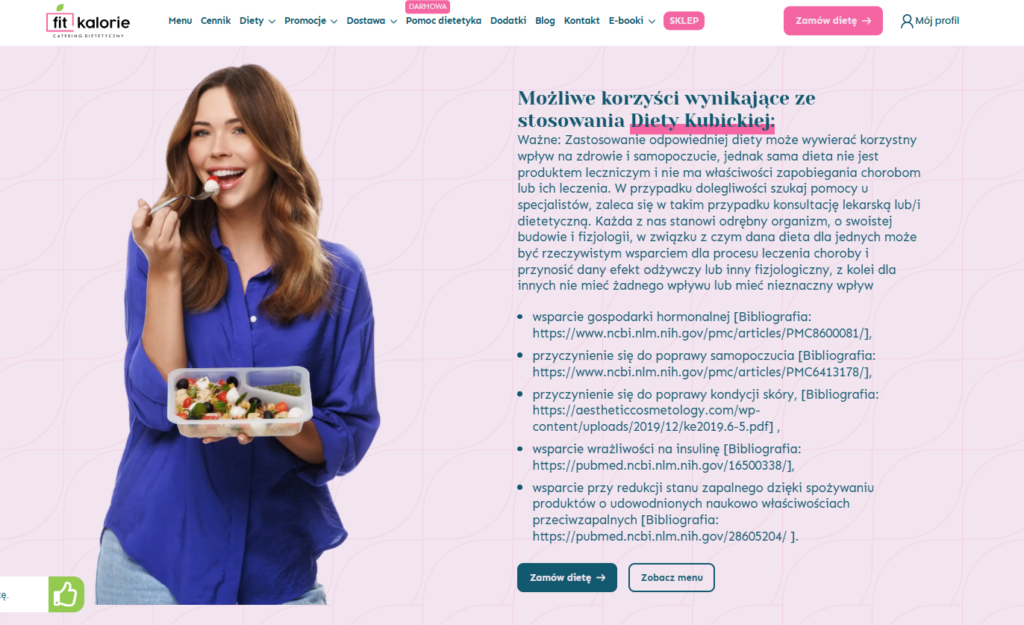The width and height of the screenshot is (1024, 625).
Task: Expand the E-booki dropdown menu
Action: (632, 21)
